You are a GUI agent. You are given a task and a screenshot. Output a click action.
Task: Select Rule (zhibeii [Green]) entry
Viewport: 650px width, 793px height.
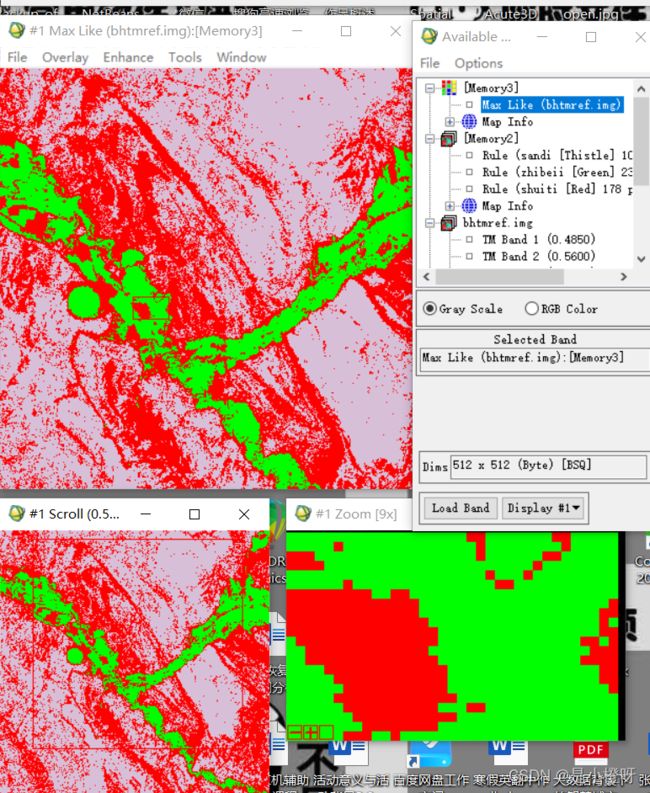557,172
